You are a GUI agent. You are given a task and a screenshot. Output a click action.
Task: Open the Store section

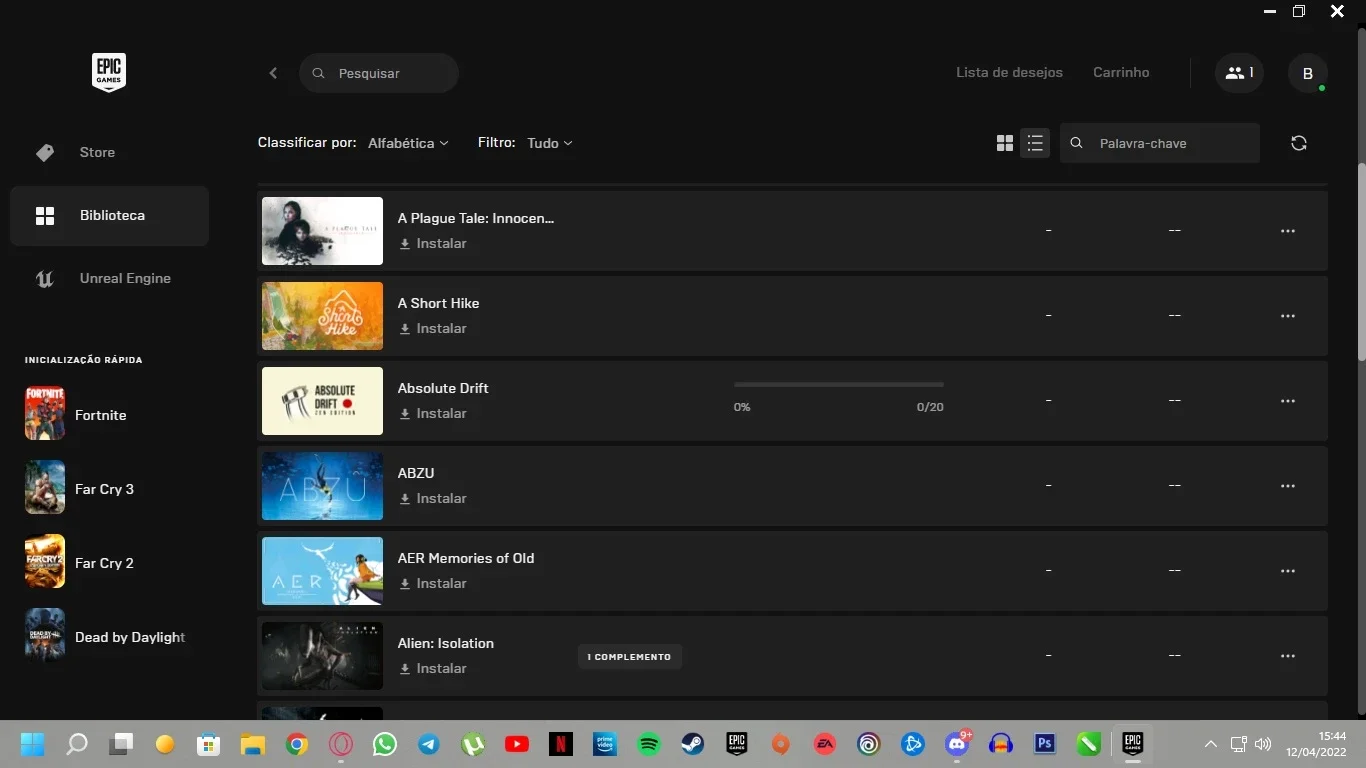pos(109,152)
